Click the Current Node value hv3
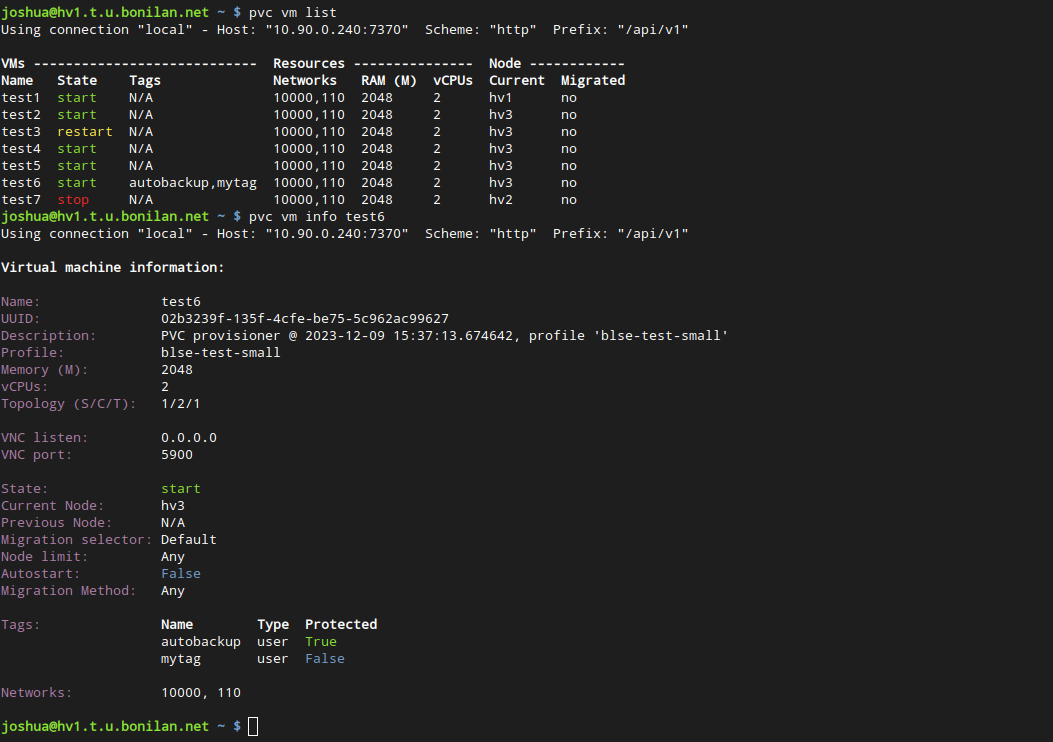1053x742 pixels. click(173, 505)
